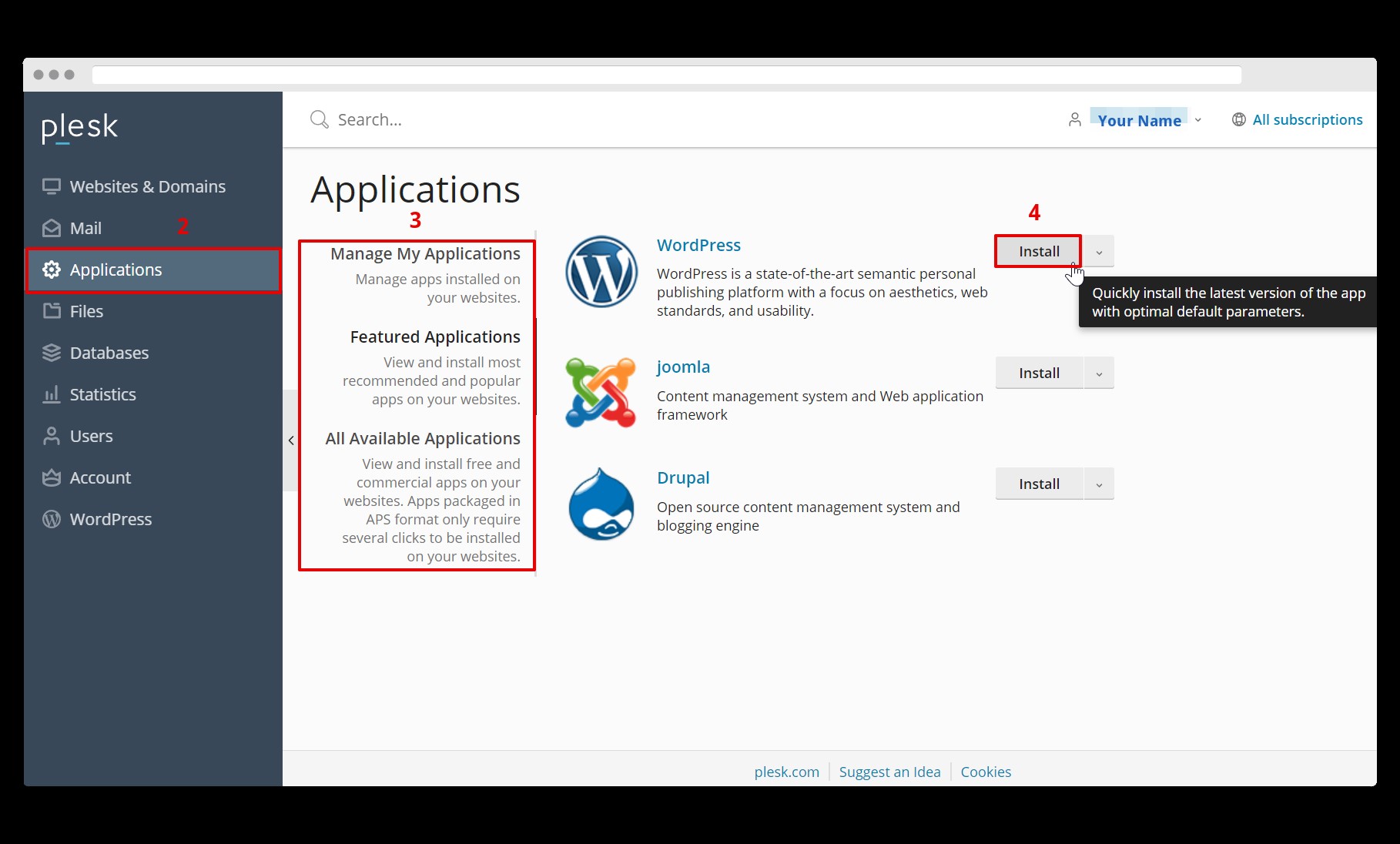Click the globe icon beside All subscriptions

coord(1239,119)
